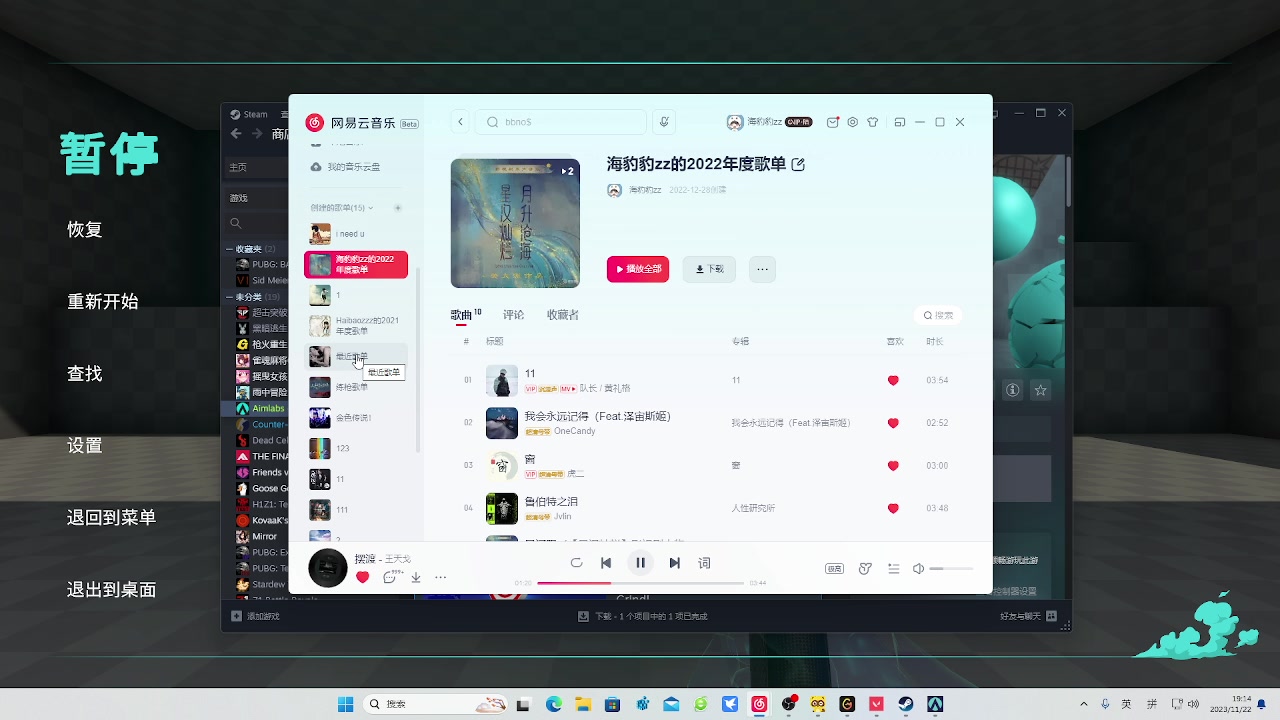Open the song 11 album thumbnail

click(x=502, y=380)
